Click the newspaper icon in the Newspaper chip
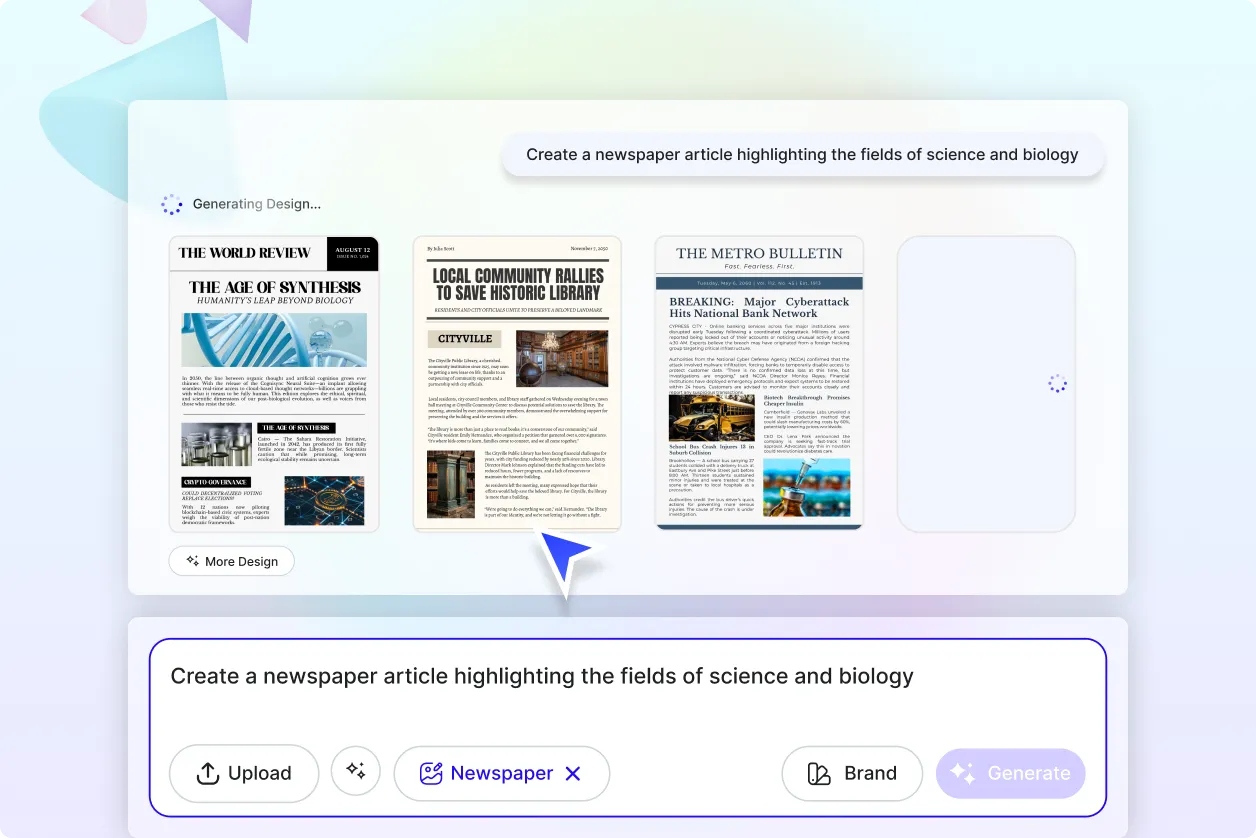This screenshot has width=1256, height=838. (x=431, y=773)
